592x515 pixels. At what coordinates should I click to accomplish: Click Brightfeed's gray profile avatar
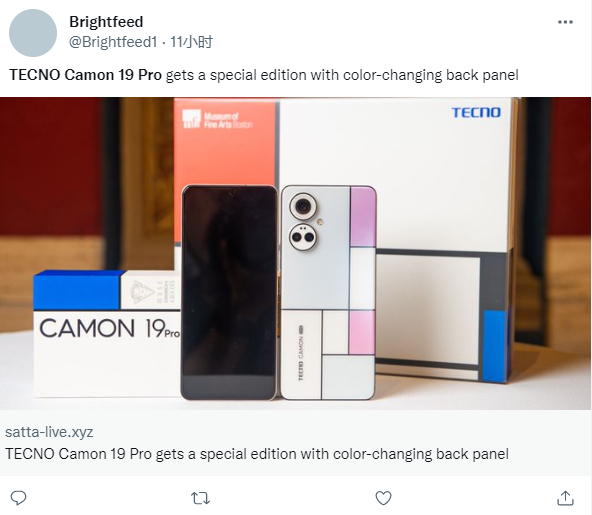tap(33, 33)
